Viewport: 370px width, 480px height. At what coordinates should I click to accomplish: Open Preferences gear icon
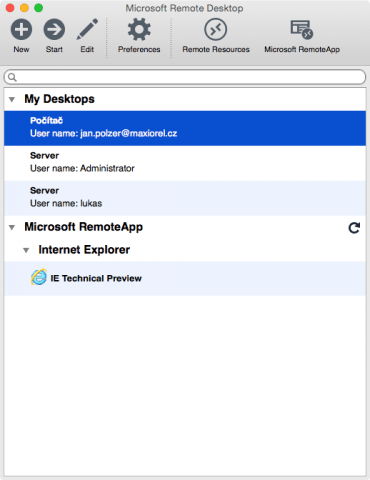click(139, 29)
